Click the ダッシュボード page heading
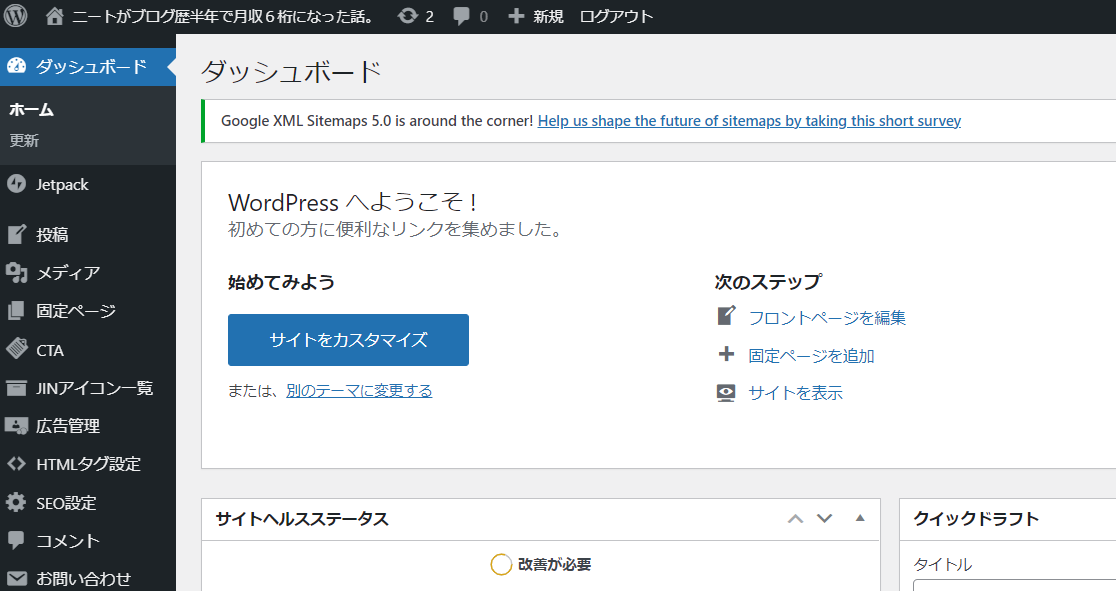Screen dimensions: 1116x591 coord(291,72)
